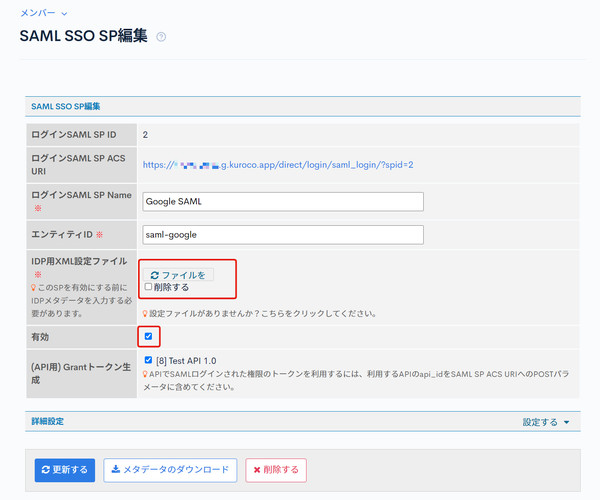Check the 削除する checkbox under file upload
Image resolution: width=600 pixels, height=500 pixels.
pyautogui.click(x=148, y=287)
